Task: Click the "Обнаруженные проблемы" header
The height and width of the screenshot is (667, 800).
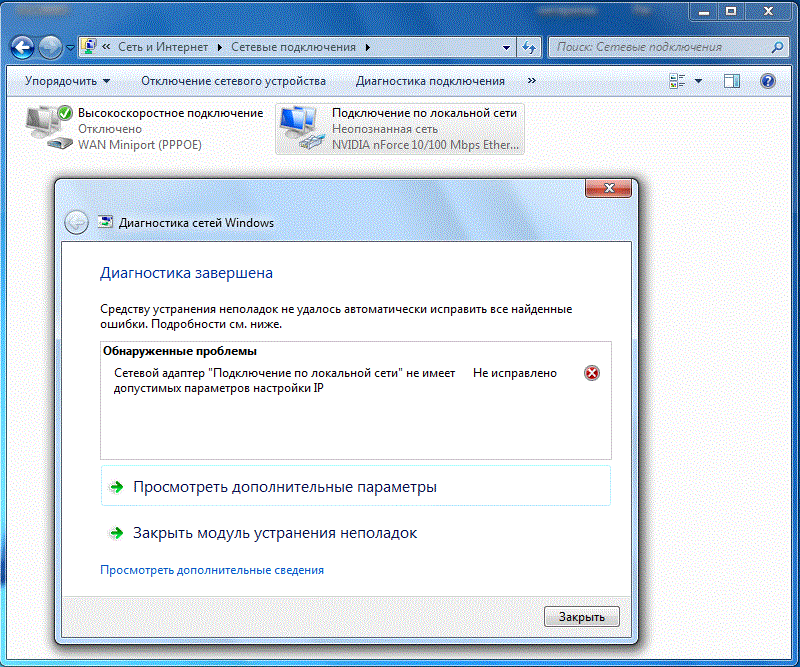Action: pyautogui.click(x=180, y=351)
